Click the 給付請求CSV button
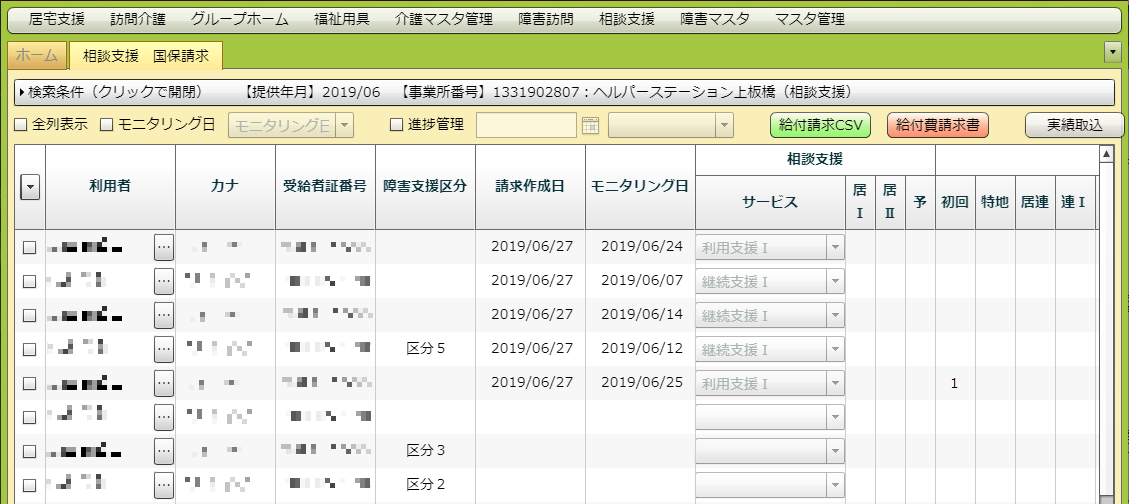This screenshot has height=504, width=1129. (x=820, y=125)
